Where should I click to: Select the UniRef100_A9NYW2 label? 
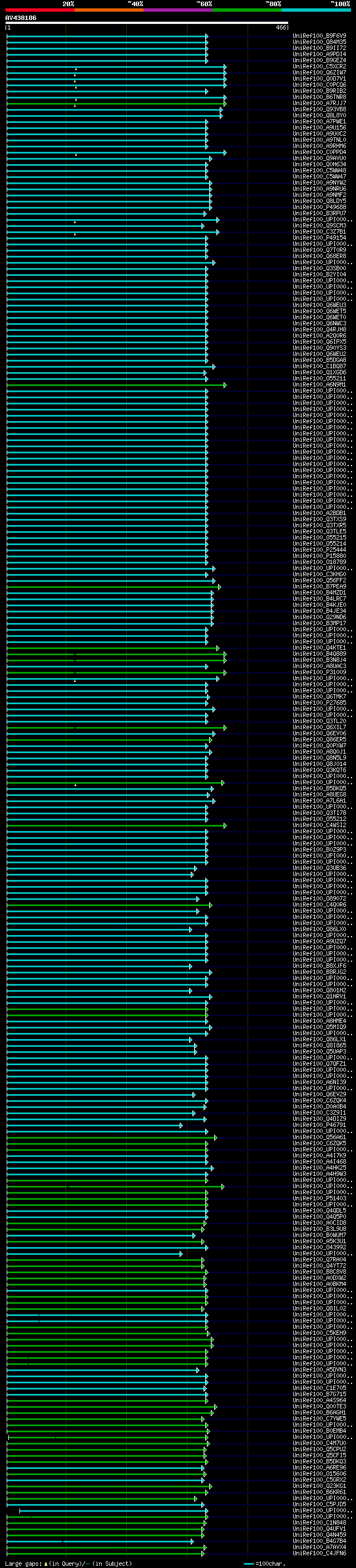tap(319, 182)
